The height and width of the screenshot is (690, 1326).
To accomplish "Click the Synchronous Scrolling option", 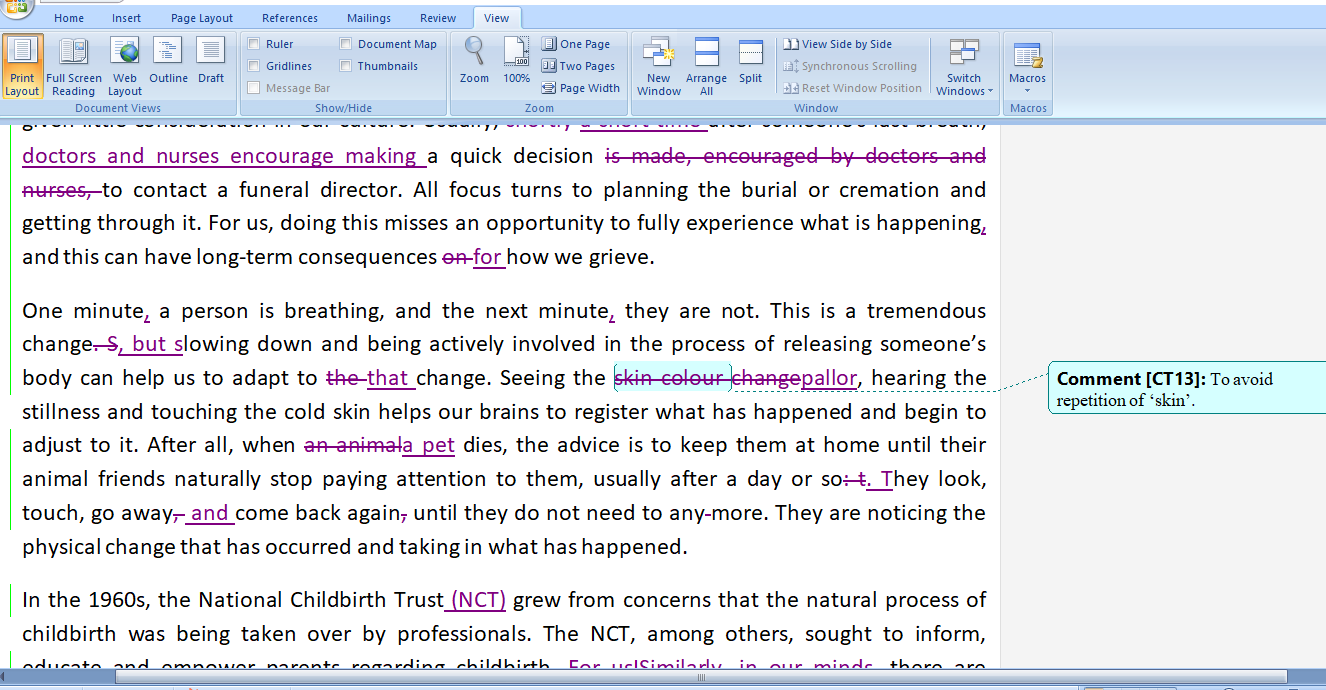I will coord(850,66).
